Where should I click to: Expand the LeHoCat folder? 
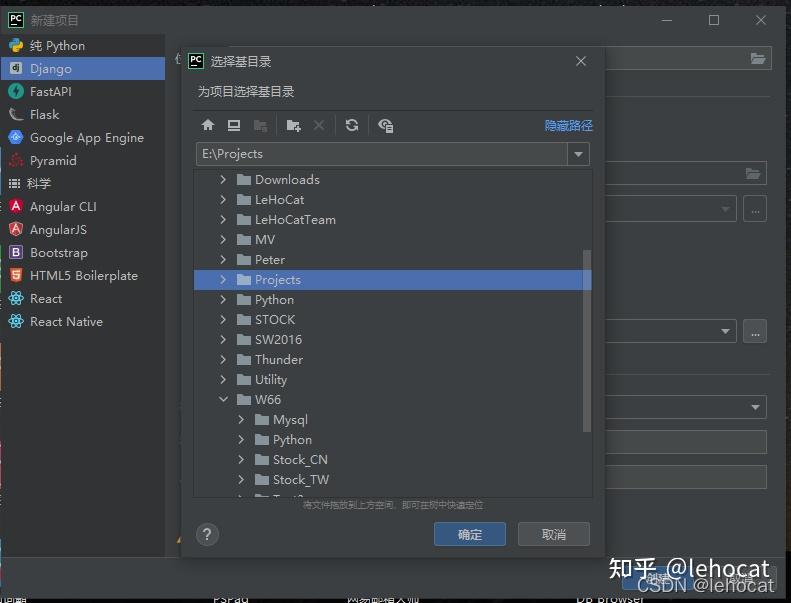coord(223,199)
